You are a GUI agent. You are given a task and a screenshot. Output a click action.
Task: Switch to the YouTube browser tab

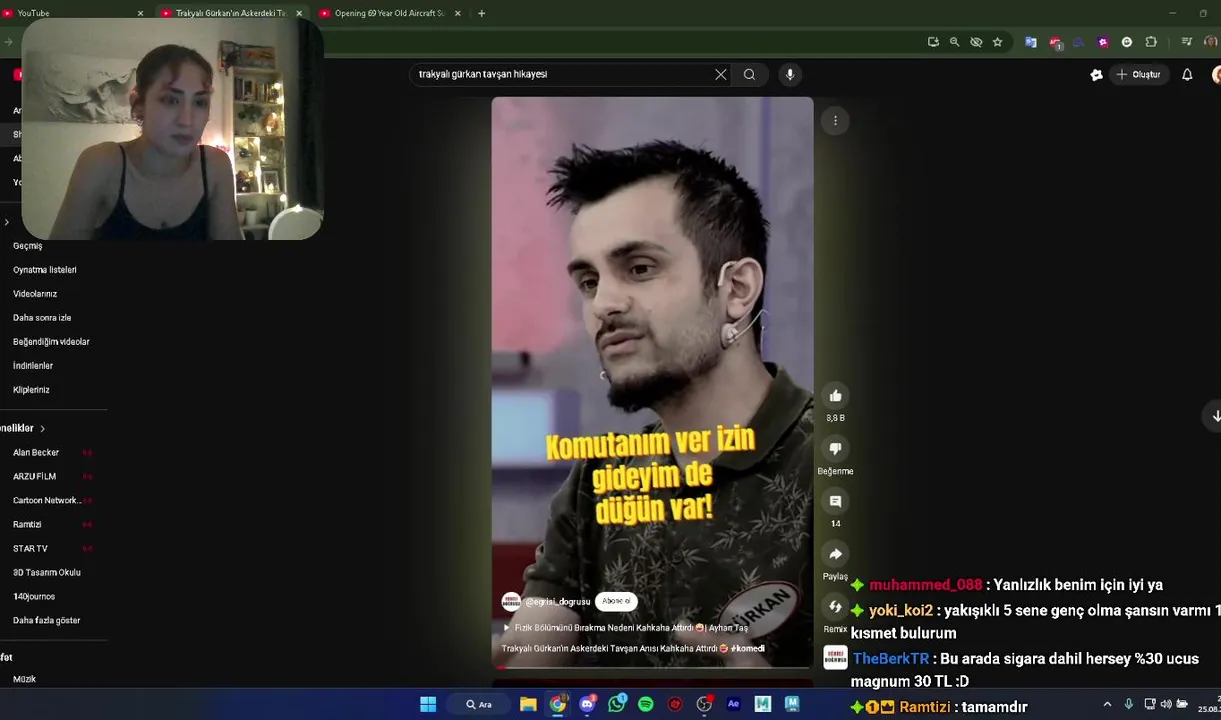[x=70, y=13]
